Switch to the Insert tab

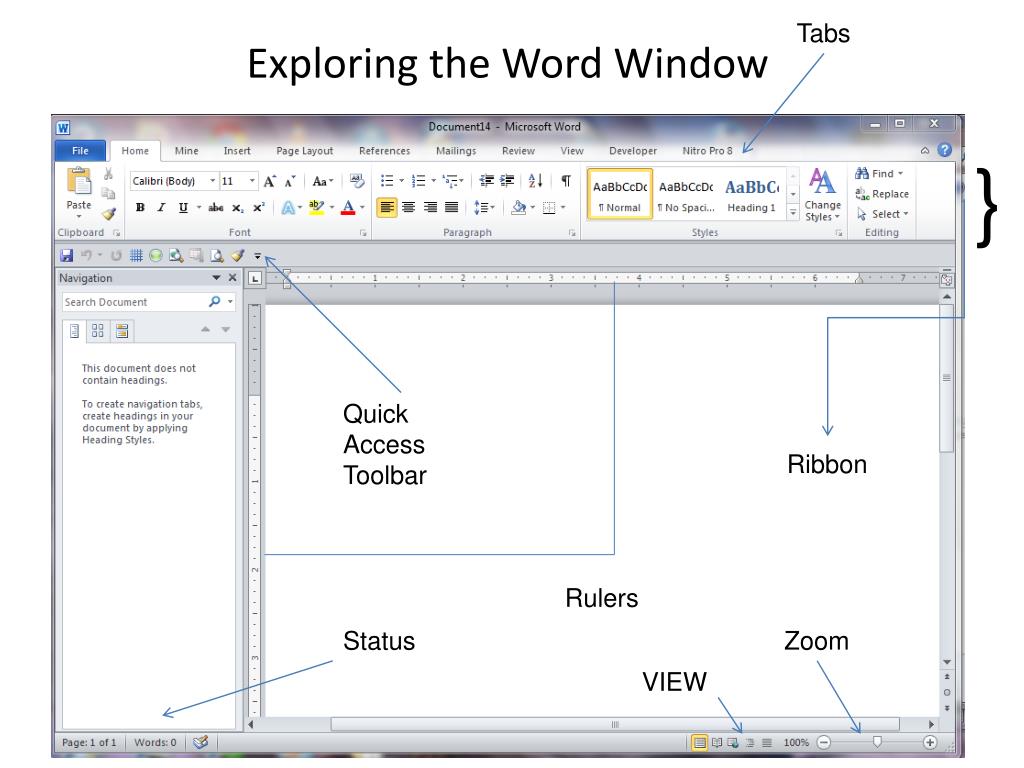(x=237, y=151)
